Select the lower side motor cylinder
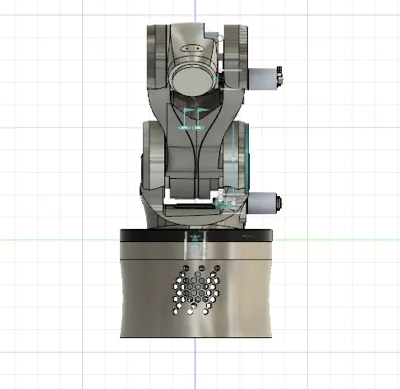400x389 pixels. click(262, 204)
